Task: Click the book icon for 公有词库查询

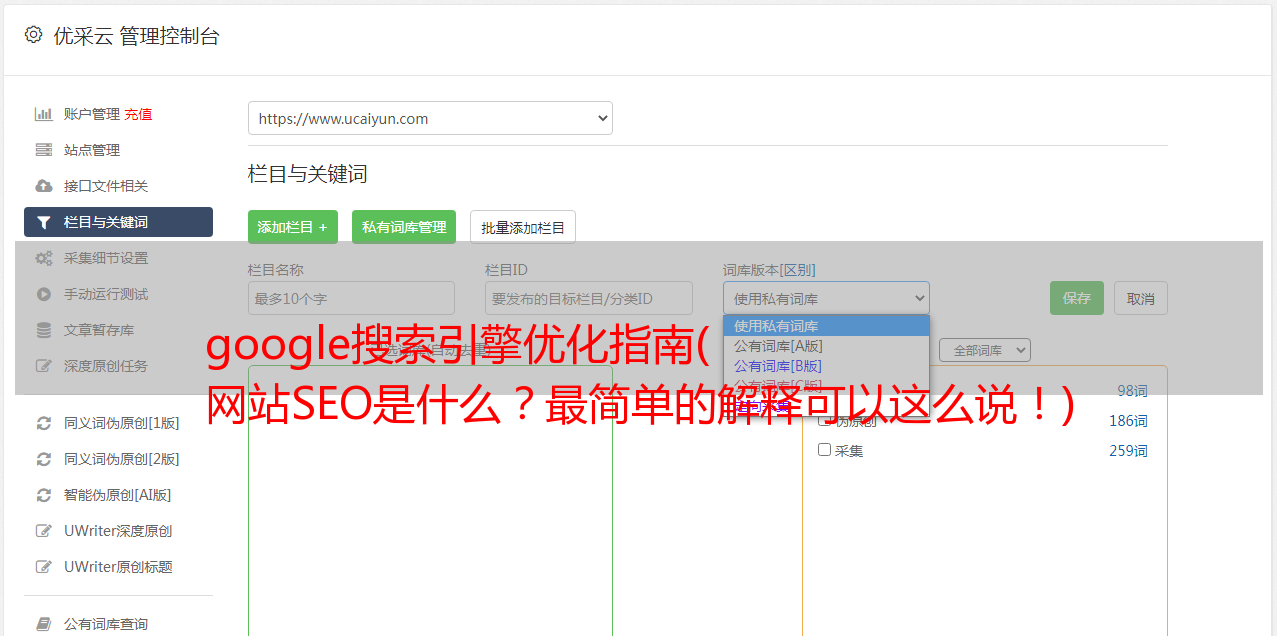Action: (43, 624)
